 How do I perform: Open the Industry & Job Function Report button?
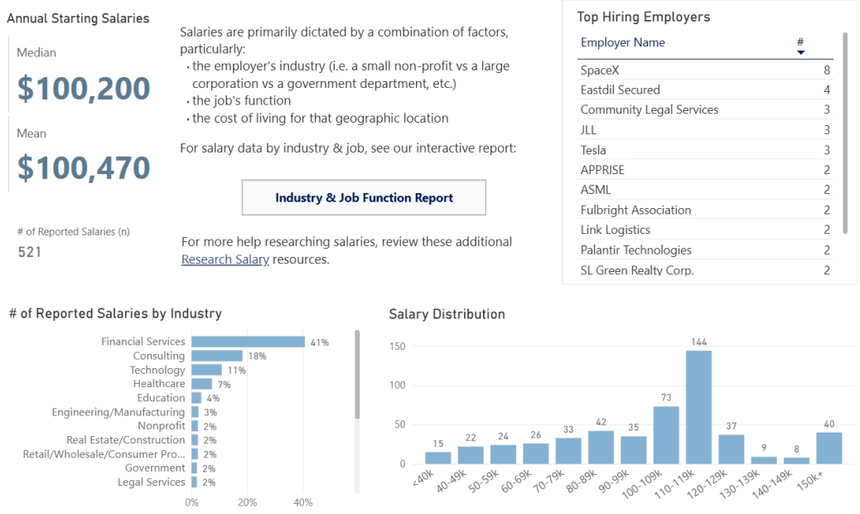(364, 197)
